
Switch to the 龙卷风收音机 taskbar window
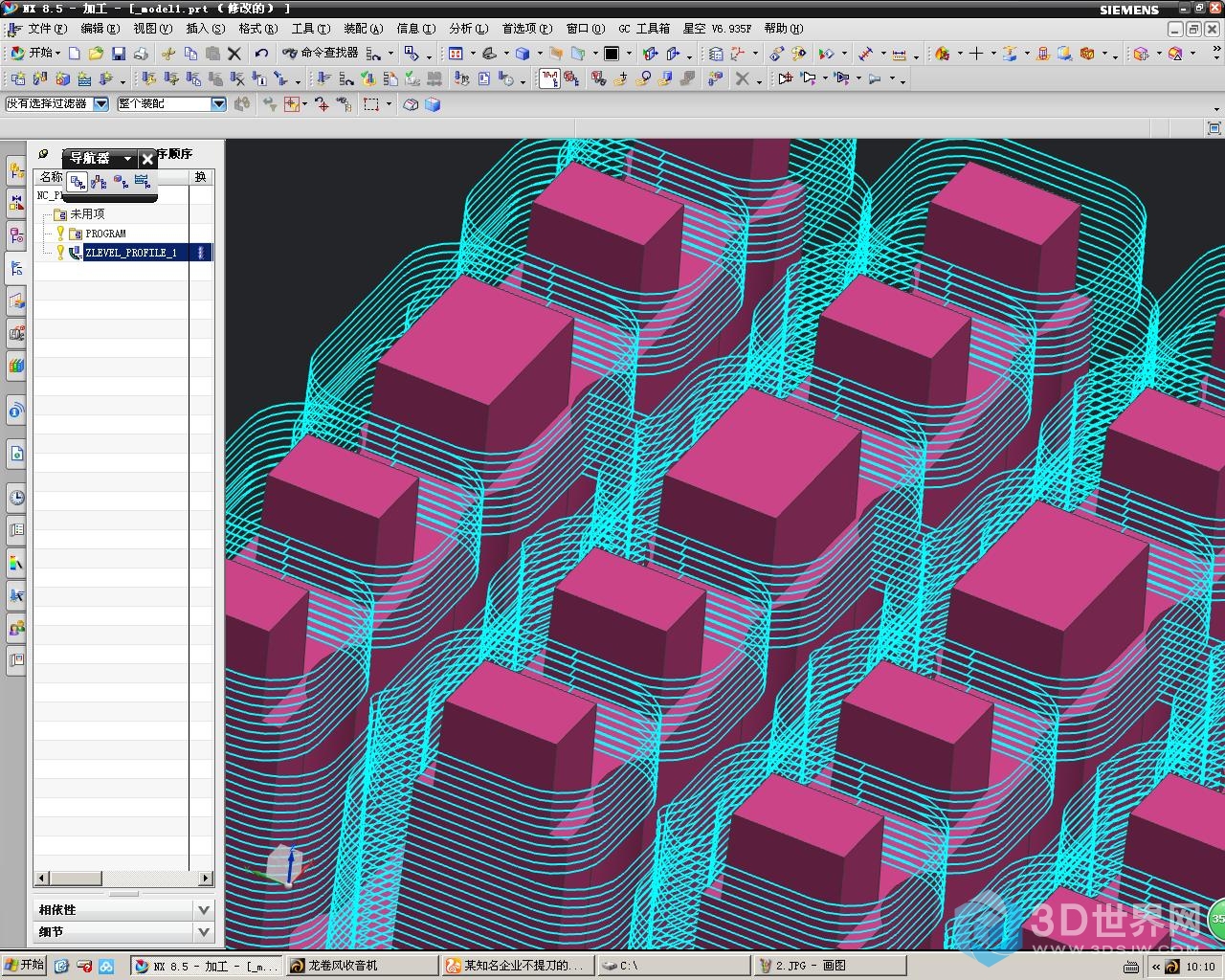point(361,966)
